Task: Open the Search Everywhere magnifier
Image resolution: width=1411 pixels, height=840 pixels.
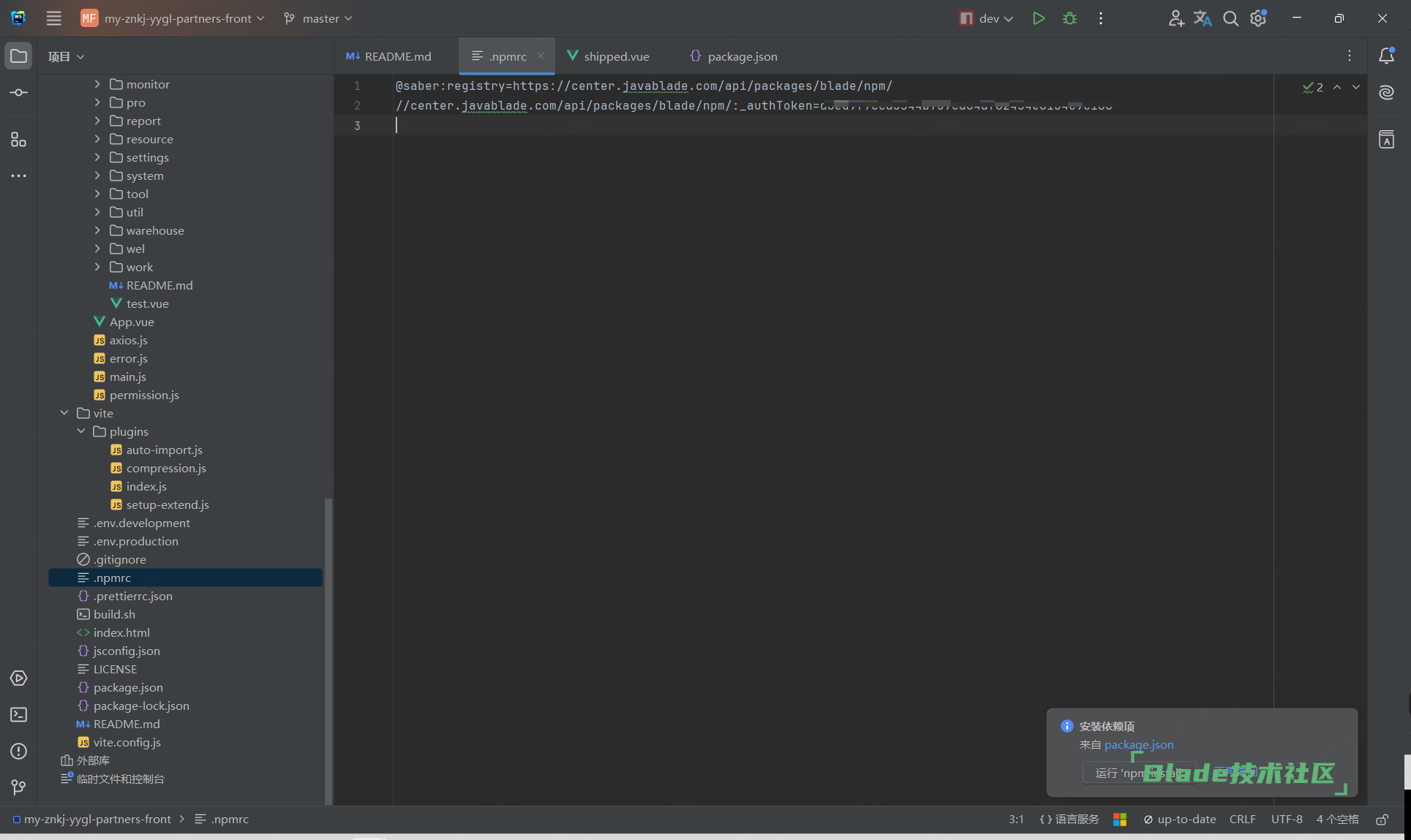Action: [x=1231, y=18]
